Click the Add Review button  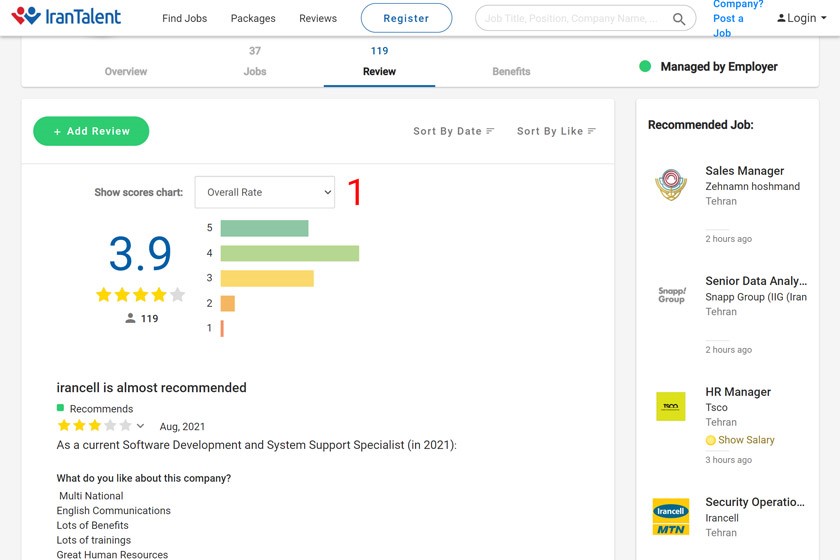[91, 131]
